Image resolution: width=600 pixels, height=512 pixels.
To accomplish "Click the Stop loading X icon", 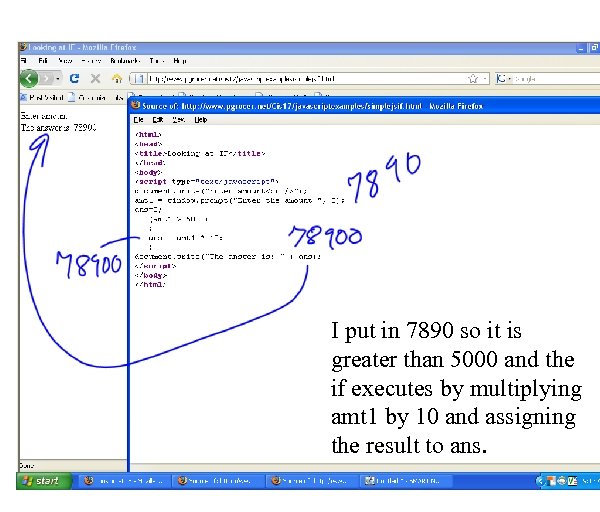I will click(x=95, y=78).
